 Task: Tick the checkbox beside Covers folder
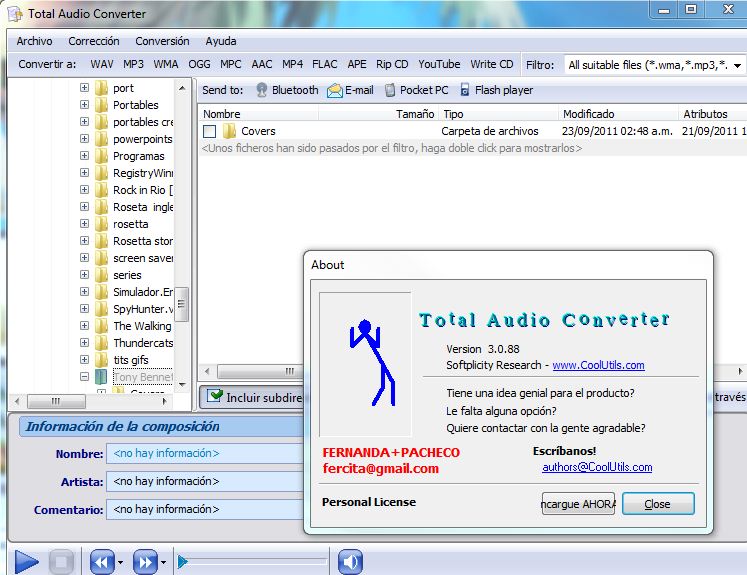209,131
